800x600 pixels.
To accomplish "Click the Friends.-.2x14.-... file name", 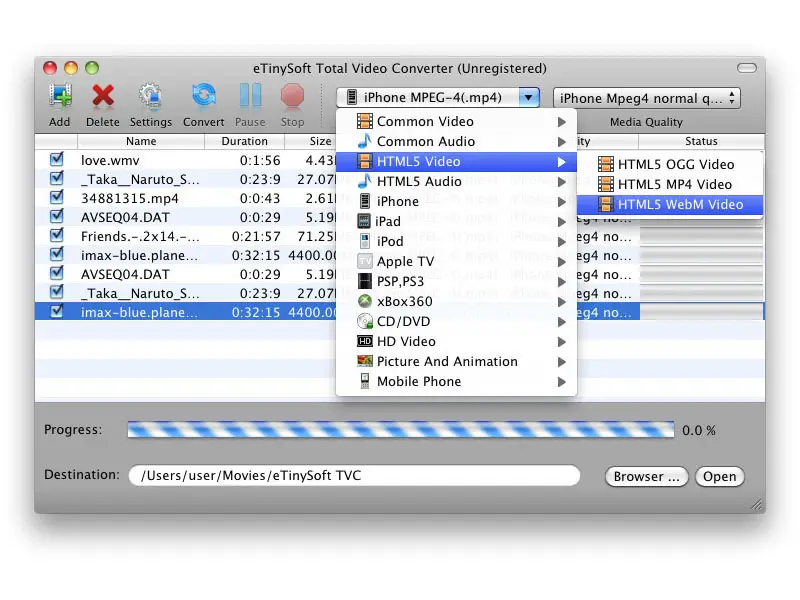I will [140, 237].
